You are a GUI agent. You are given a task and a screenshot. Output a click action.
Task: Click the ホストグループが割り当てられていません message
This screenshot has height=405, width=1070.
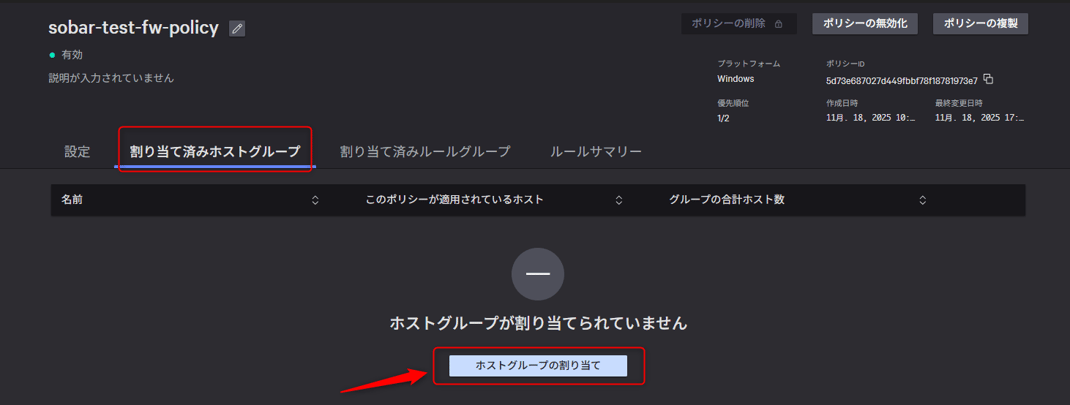coord(538,324)
